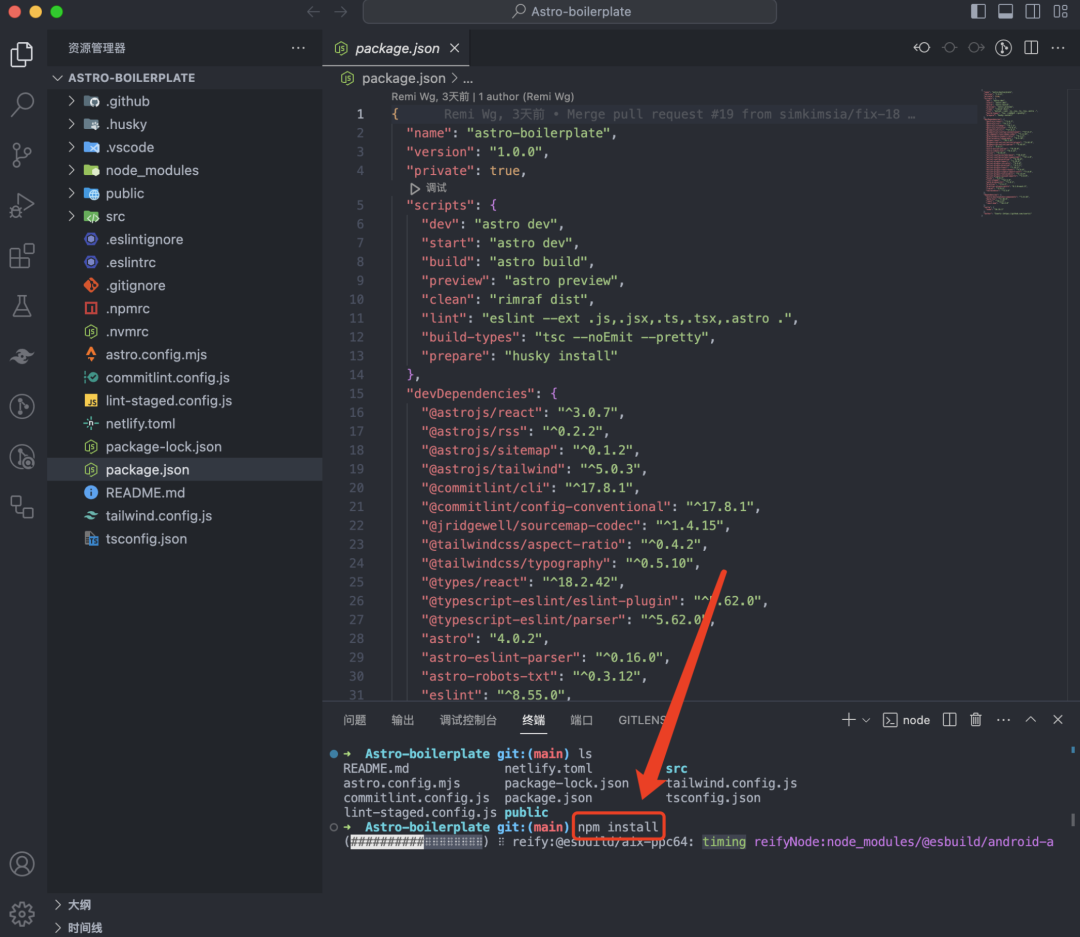Screen dimensions: 1080x937
Task: Open the Manage settings gear
Action: tap(22, 912)
